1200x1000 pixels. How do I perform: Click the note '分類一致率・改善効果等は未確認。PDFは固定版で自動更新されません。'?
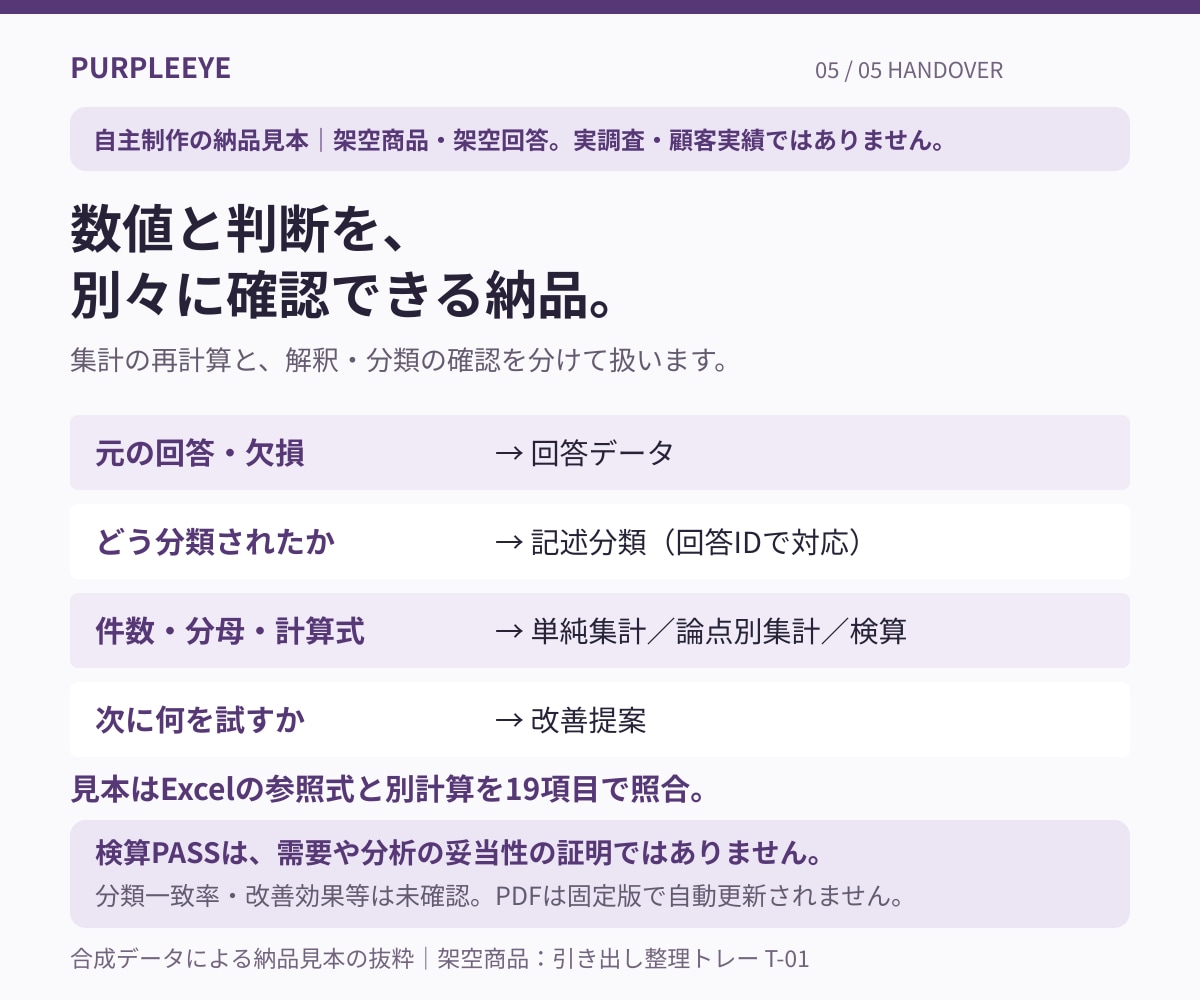click(x=500, y=895)
